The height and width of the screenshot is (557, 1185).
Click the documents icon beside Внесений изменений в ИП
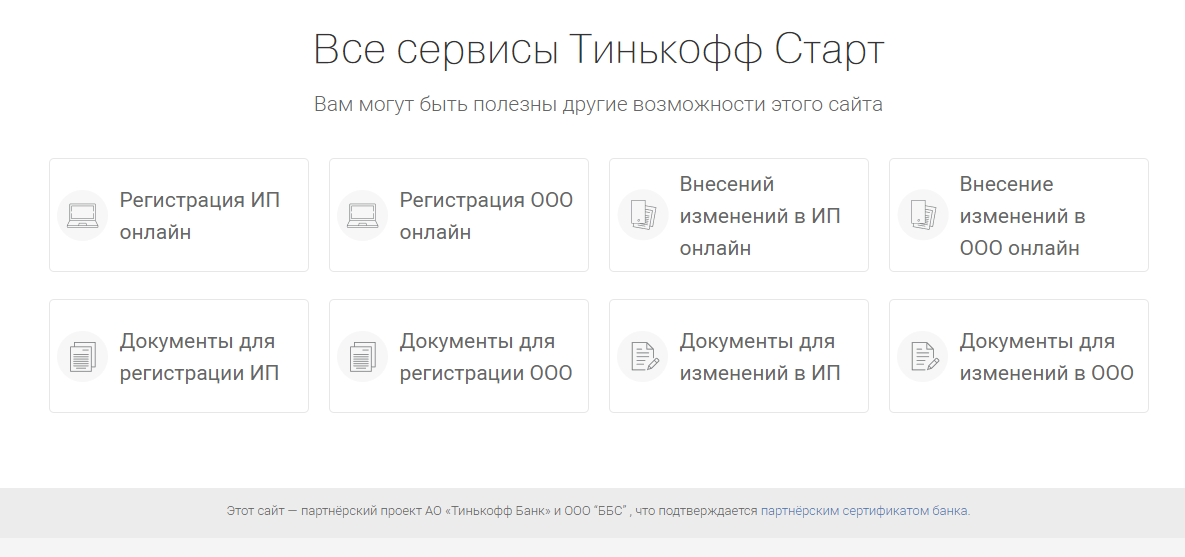click(643, 215)
